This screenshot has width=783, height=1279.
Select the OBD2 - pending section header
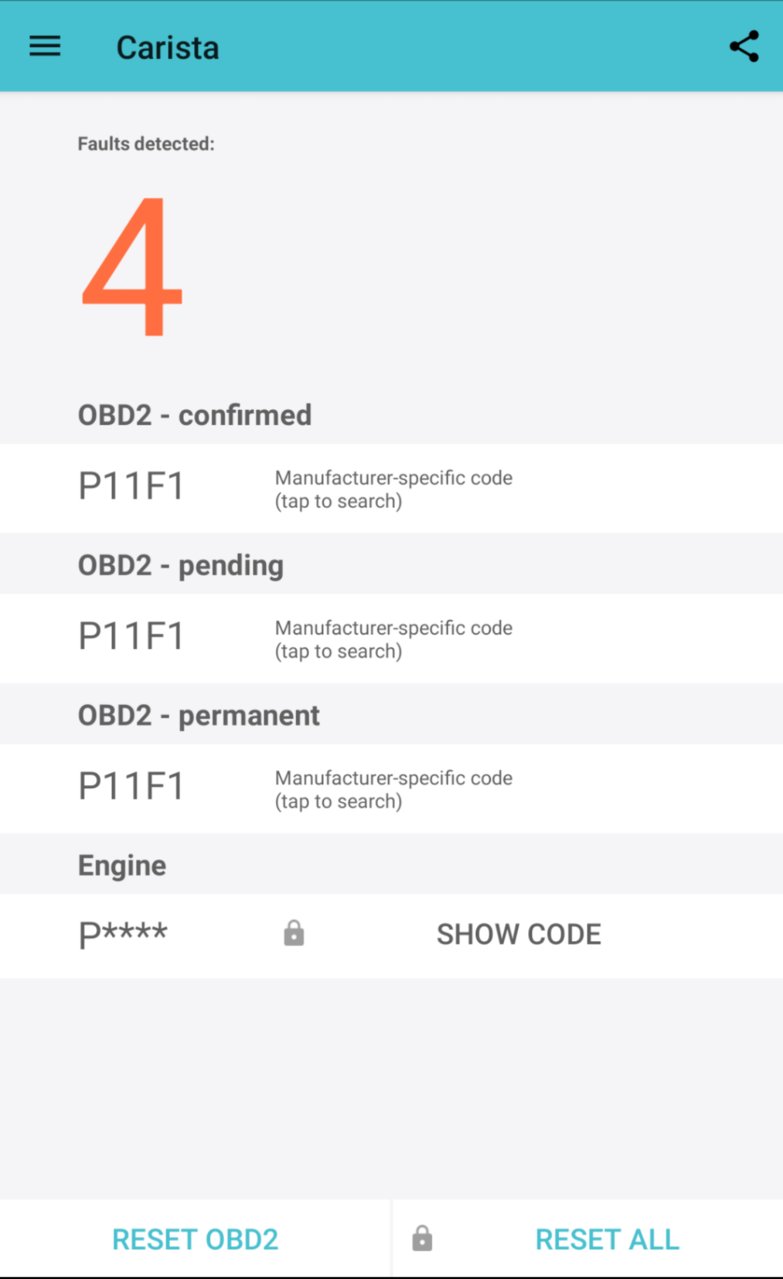[x=181, y=565]
